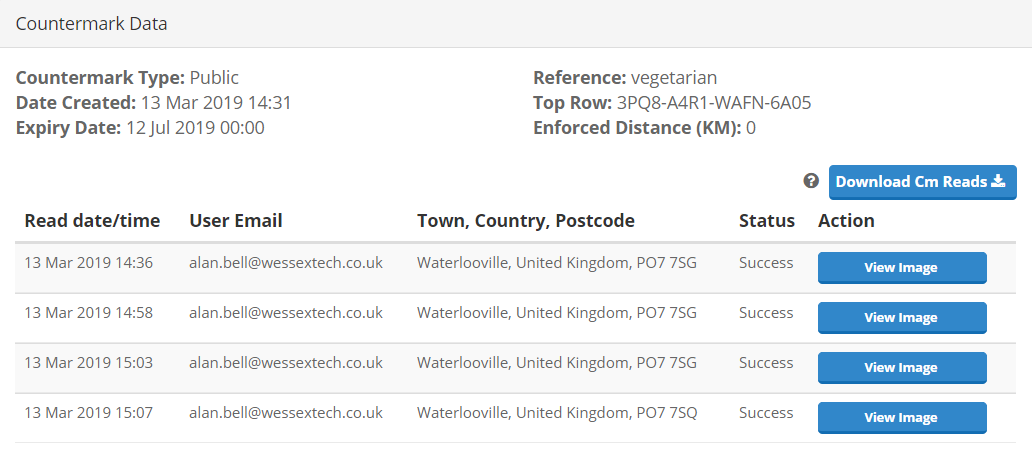This screenshot has height=466, width=1032.
Task: Click the Read date/time column header
Action: click(x=92, y=221)
